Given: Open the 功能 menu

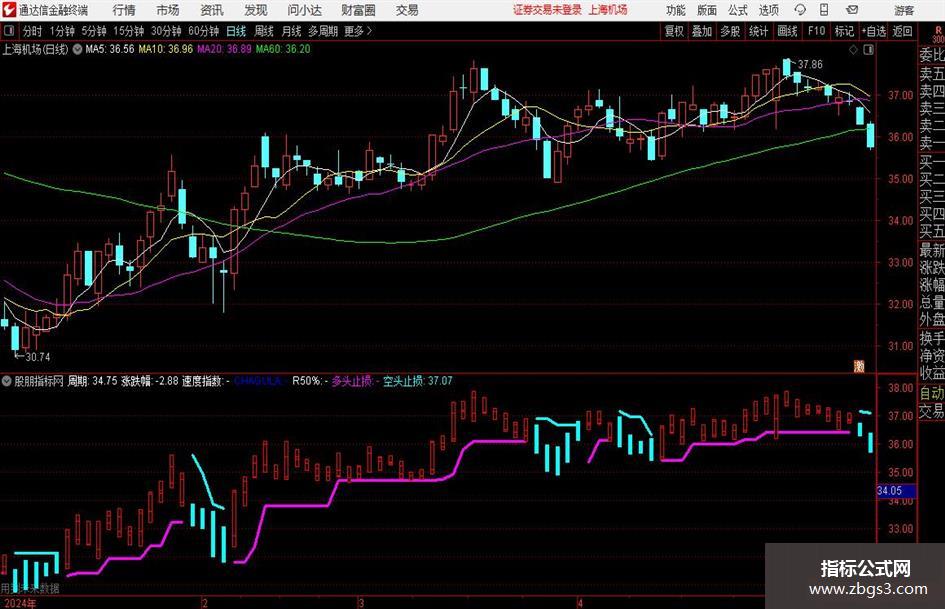Looking at the screenshot, I should coord(676,10).
